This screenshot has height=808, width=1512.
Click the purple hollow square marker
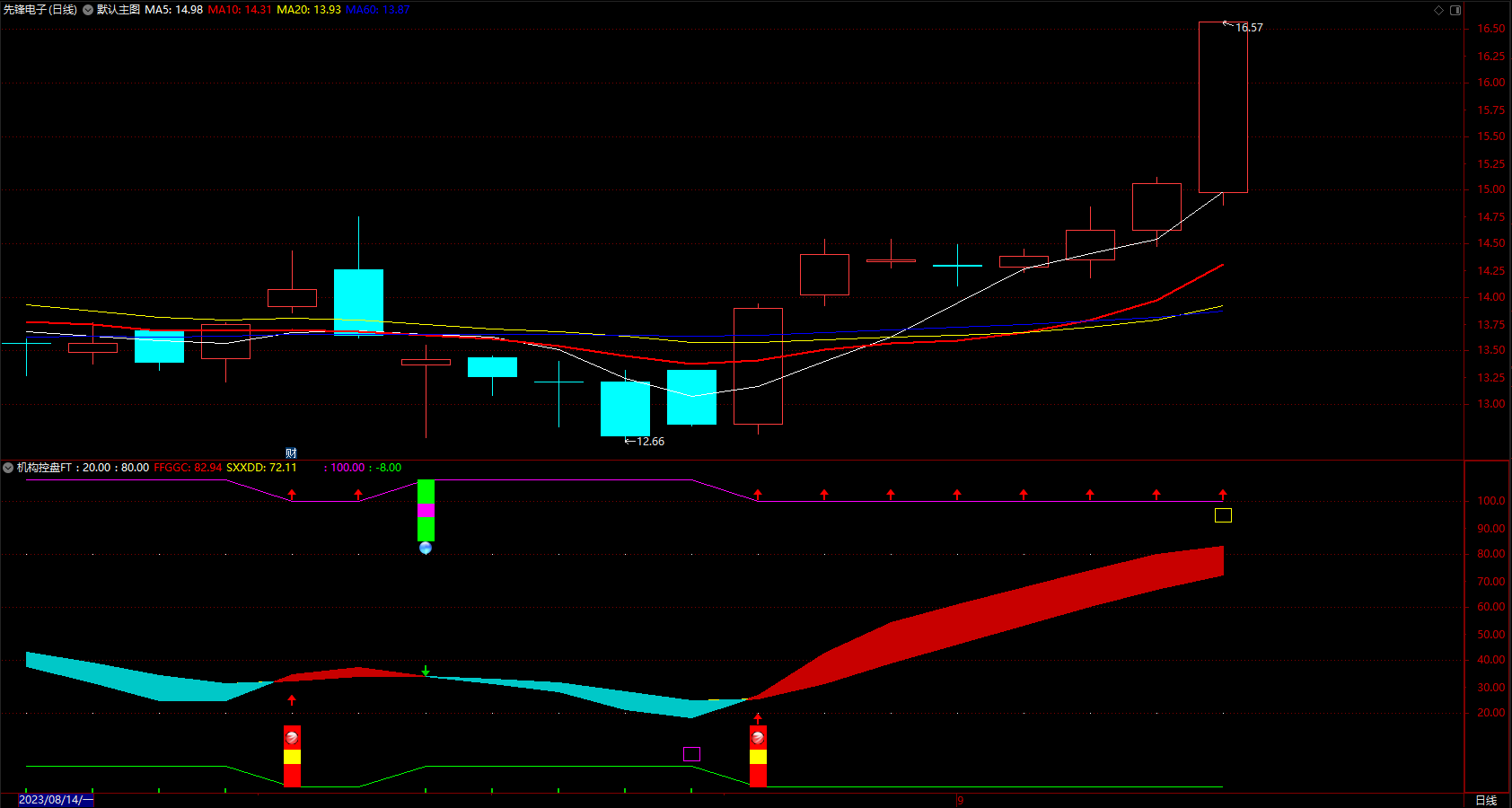click(691, 754)
